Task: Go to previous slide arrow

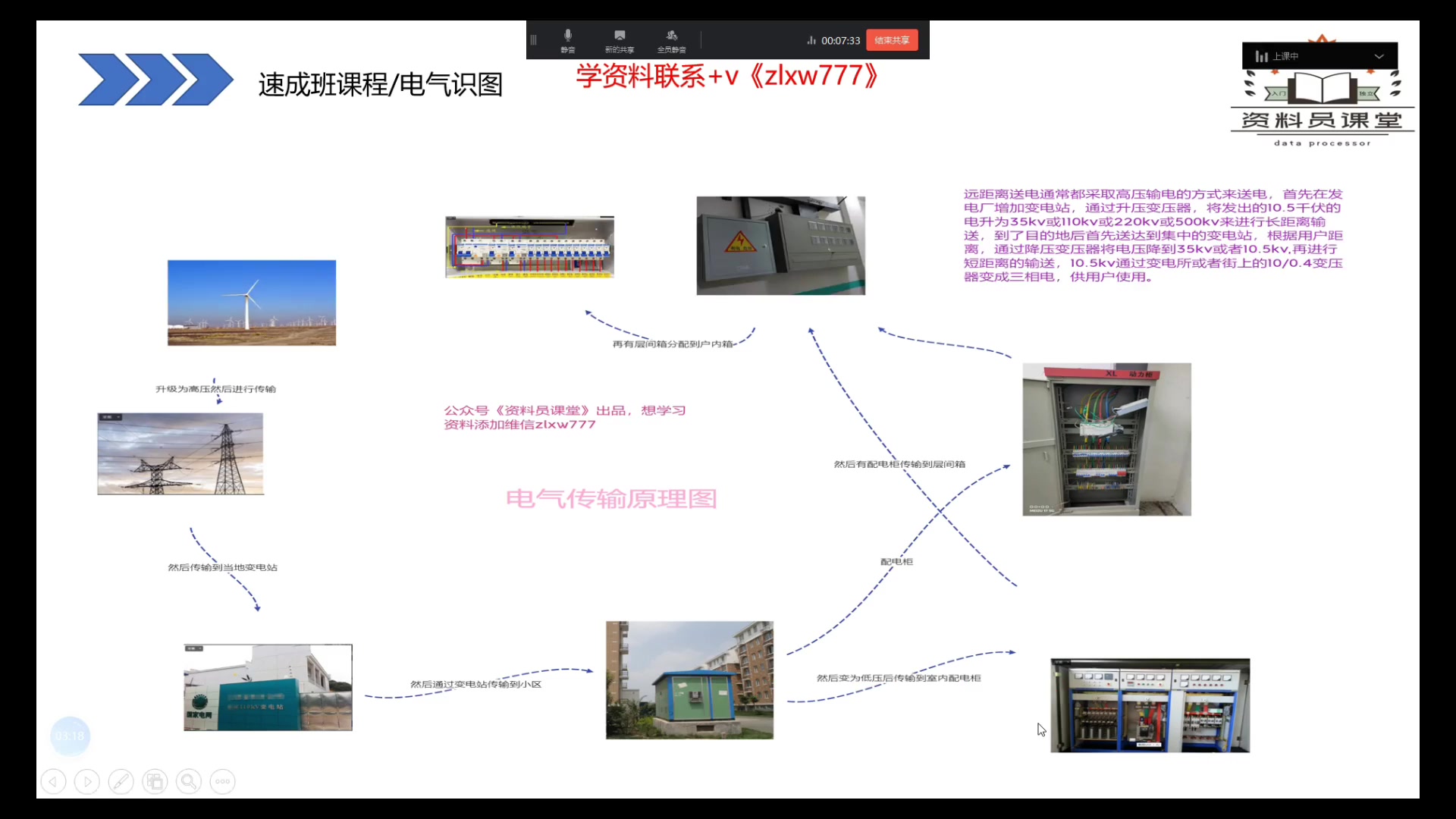Action: [53, 781]
